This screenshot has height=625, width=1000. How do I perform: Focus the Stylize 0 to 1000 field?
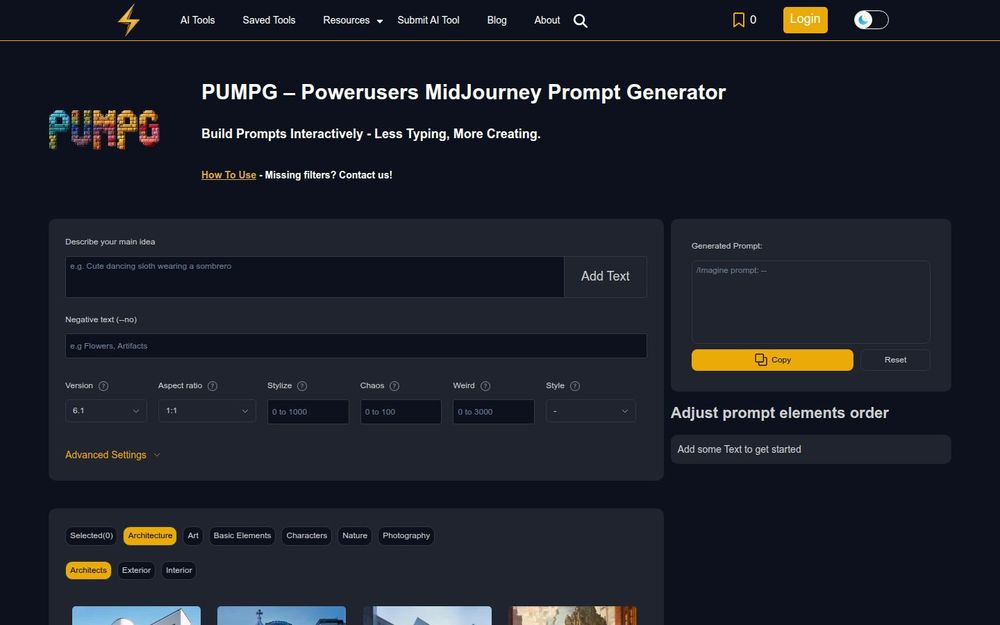(x=308, y=411)
